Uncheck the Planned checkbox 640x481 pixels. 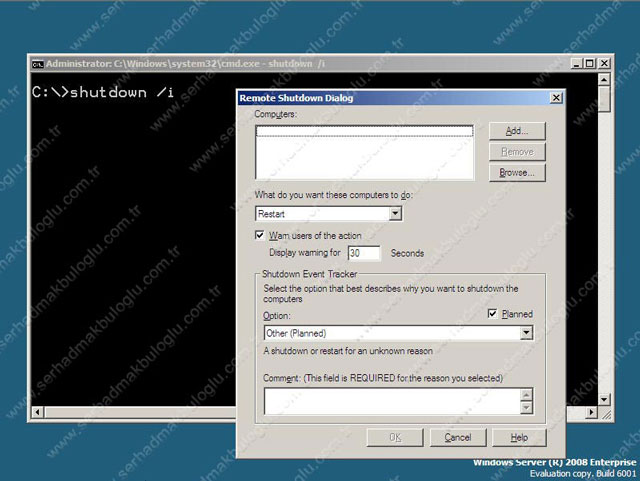coord(493,314)
